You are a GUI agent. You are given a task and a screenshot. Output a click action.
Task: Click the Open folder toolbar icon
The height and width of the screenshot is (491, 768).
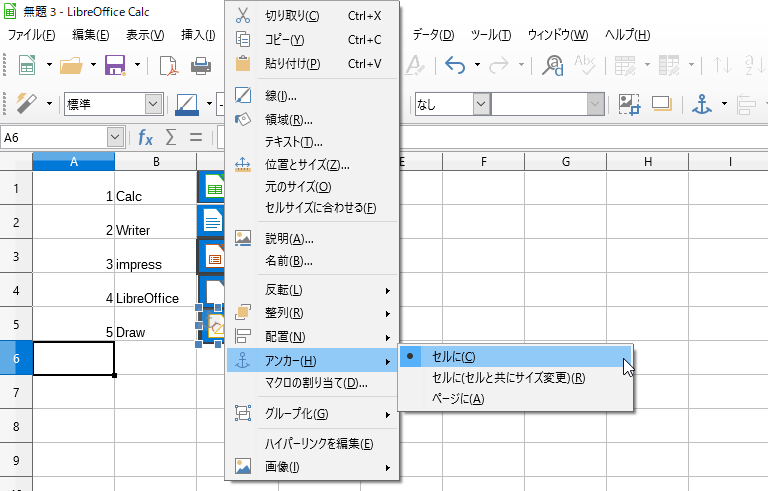coord(72,65)
